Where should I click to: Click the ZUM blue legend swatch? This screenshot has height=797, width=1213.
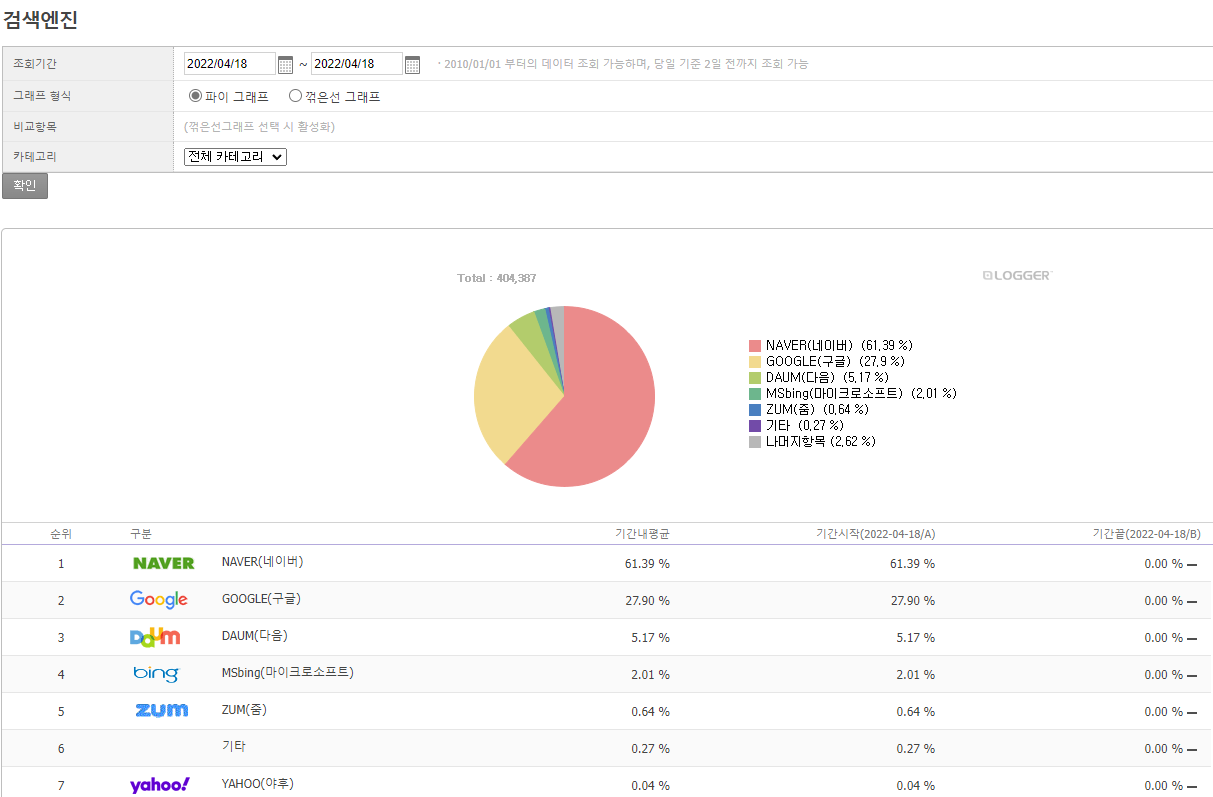(755, 409)
